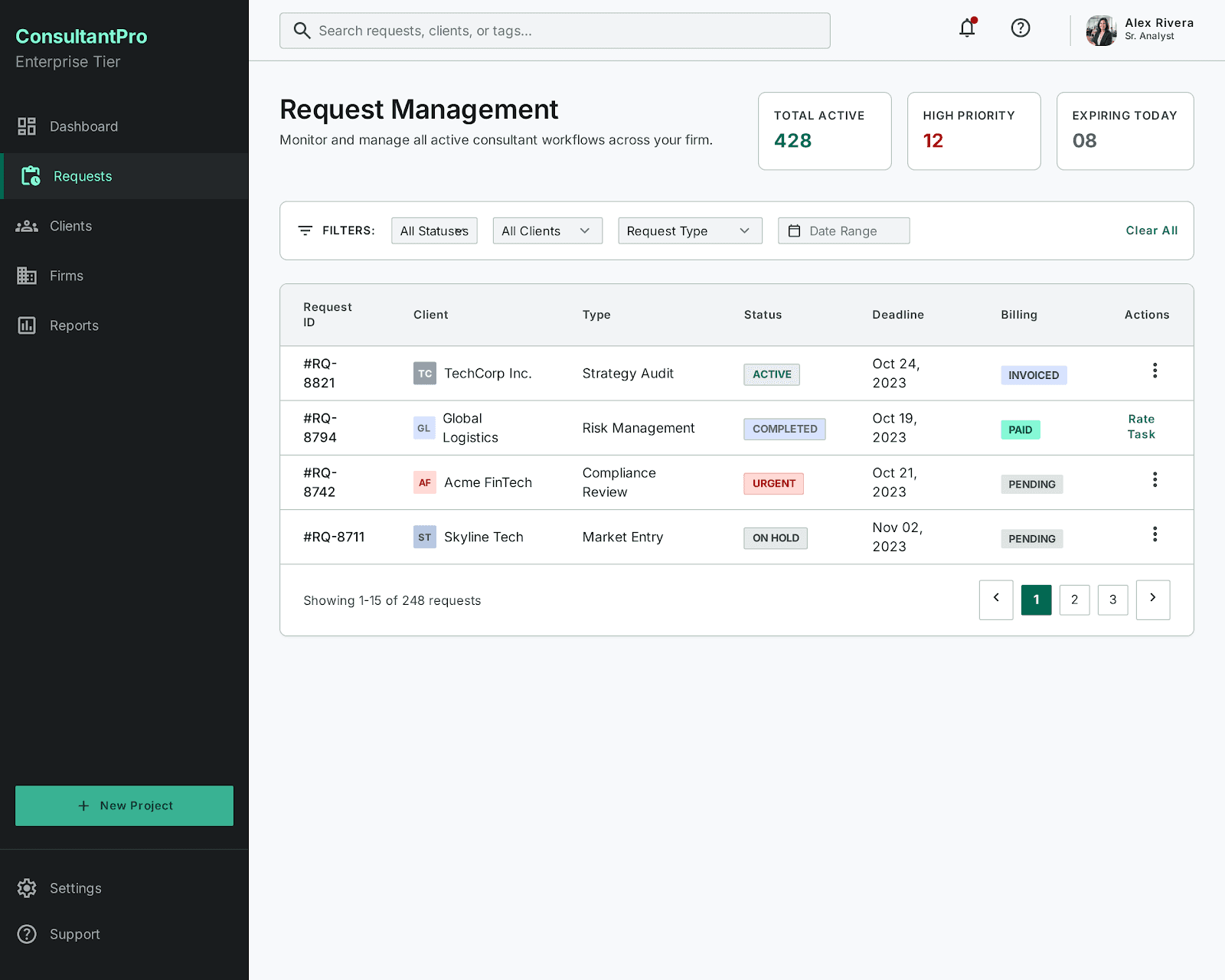Open Clients in the sidebar
Viewport: 1225px width, 980px height.
coord(124,226)
